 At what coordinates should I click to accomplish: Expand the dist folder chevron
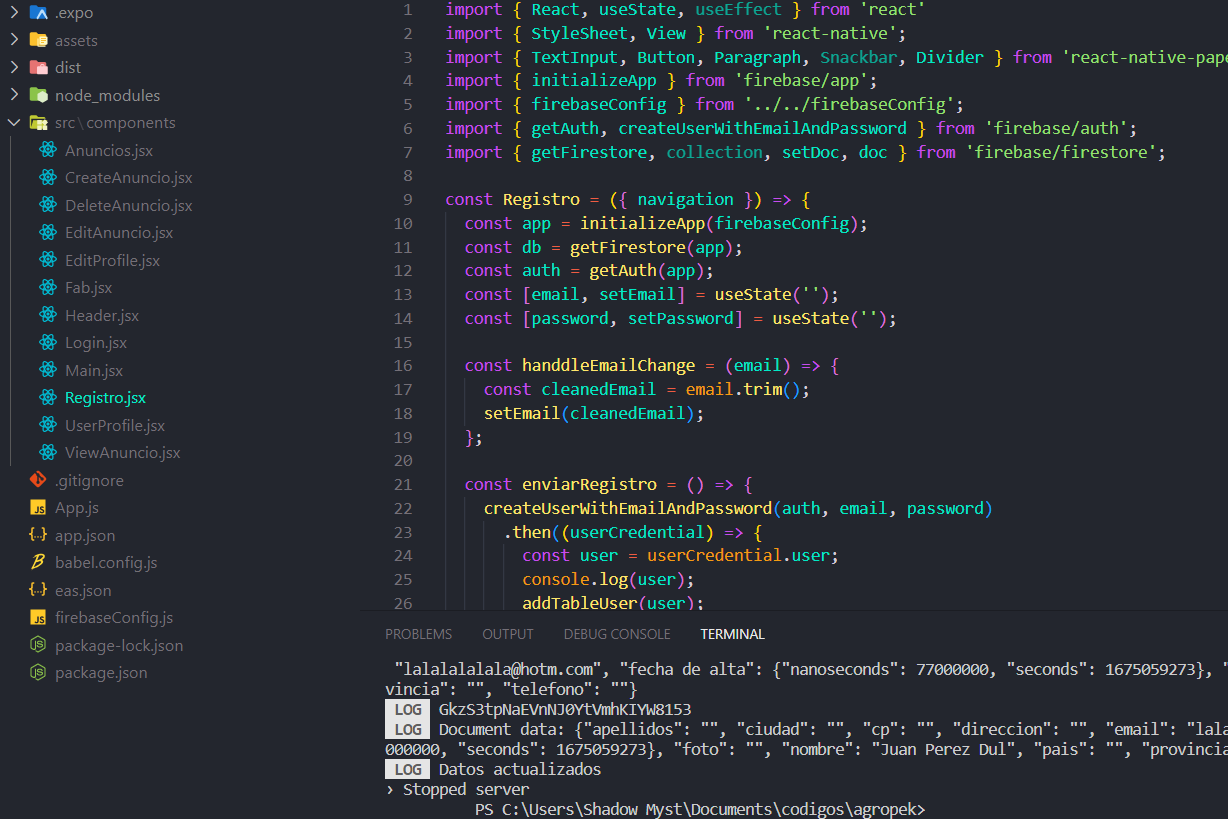tap(13, 68)
